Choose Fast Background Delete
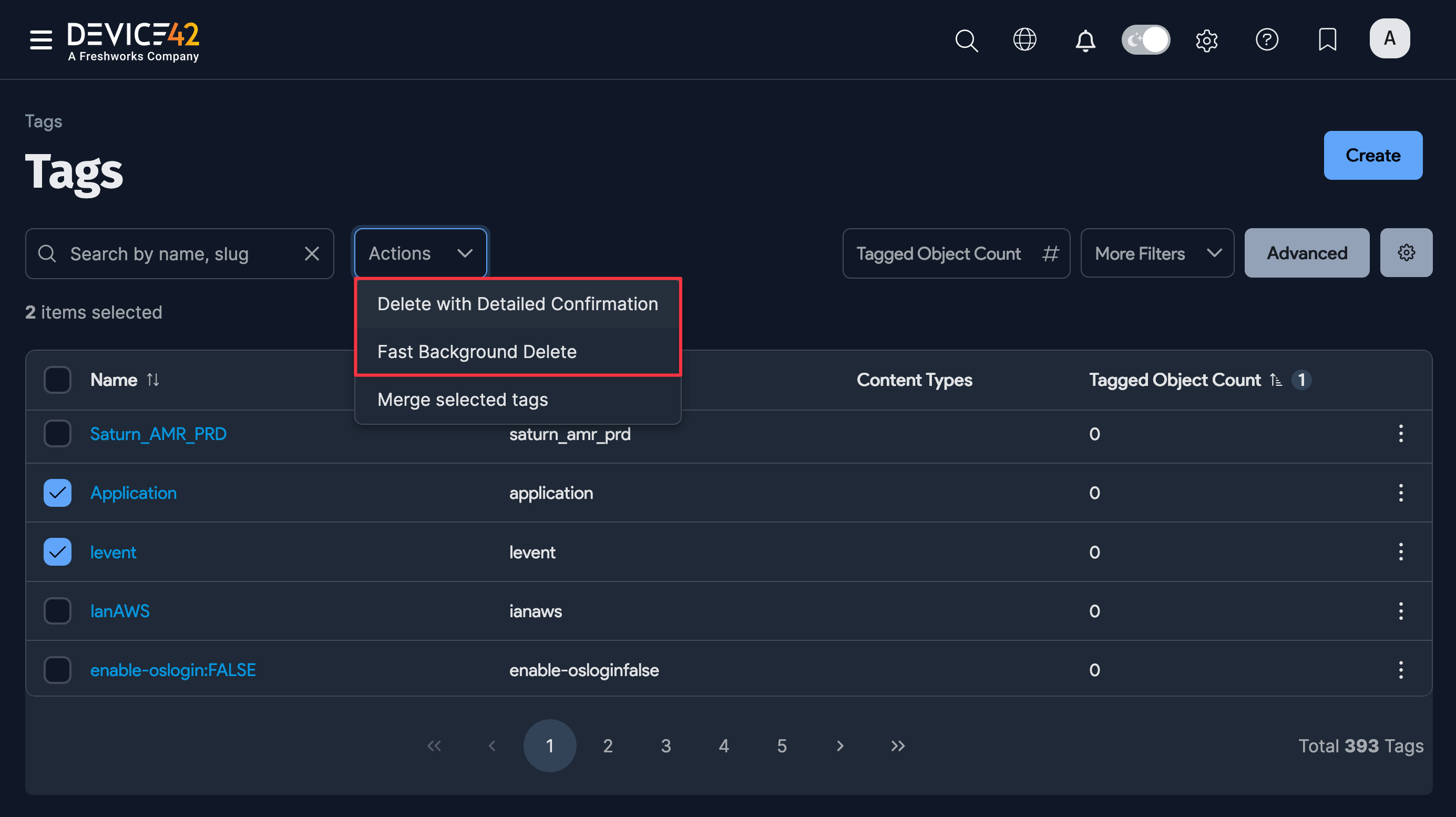This screenshot has width=1456, height=817. (x=476, y=352)
